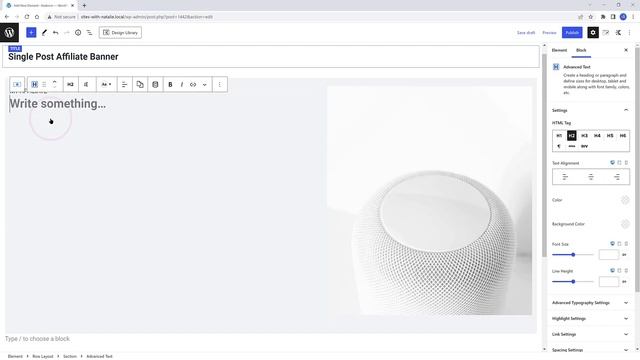Click the Line Height slider
This screenshot has width=640, height=360.
[x=573, y=282]
